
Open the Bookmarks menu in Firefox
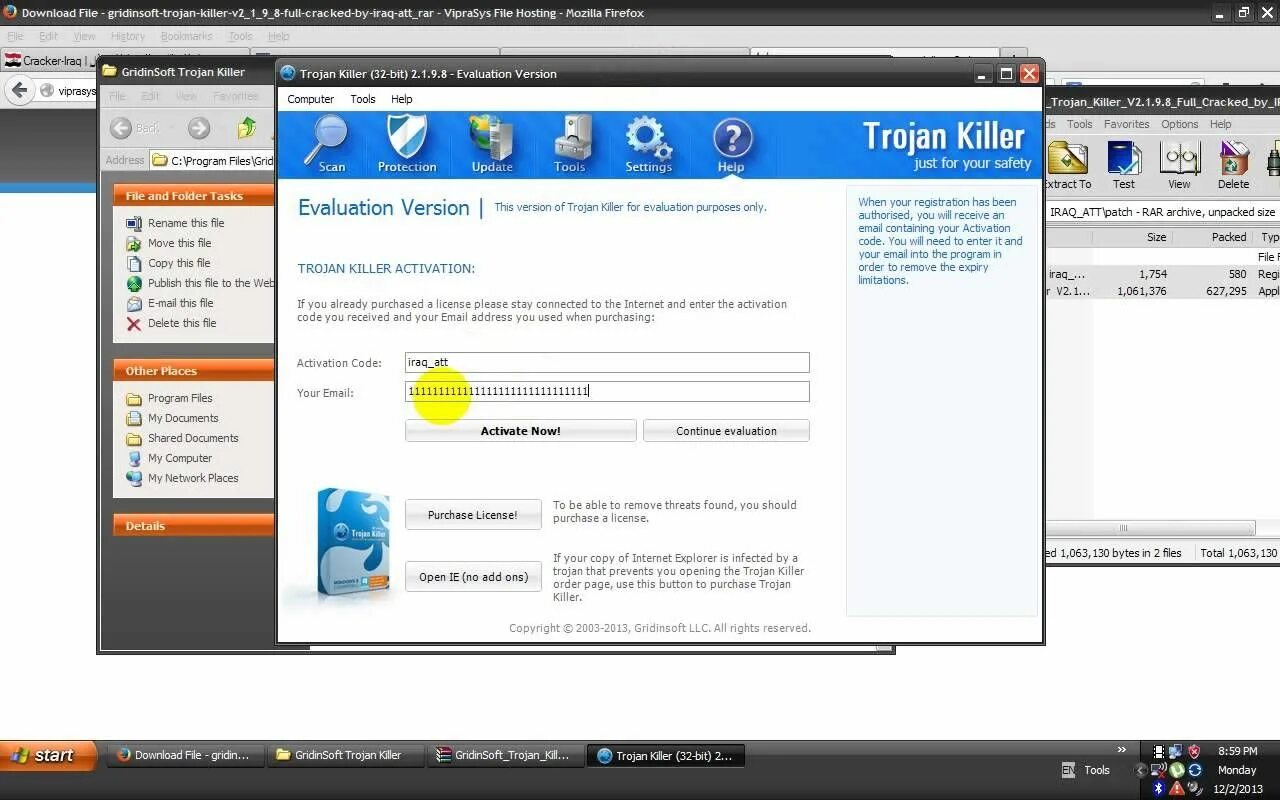click(186, 36)
